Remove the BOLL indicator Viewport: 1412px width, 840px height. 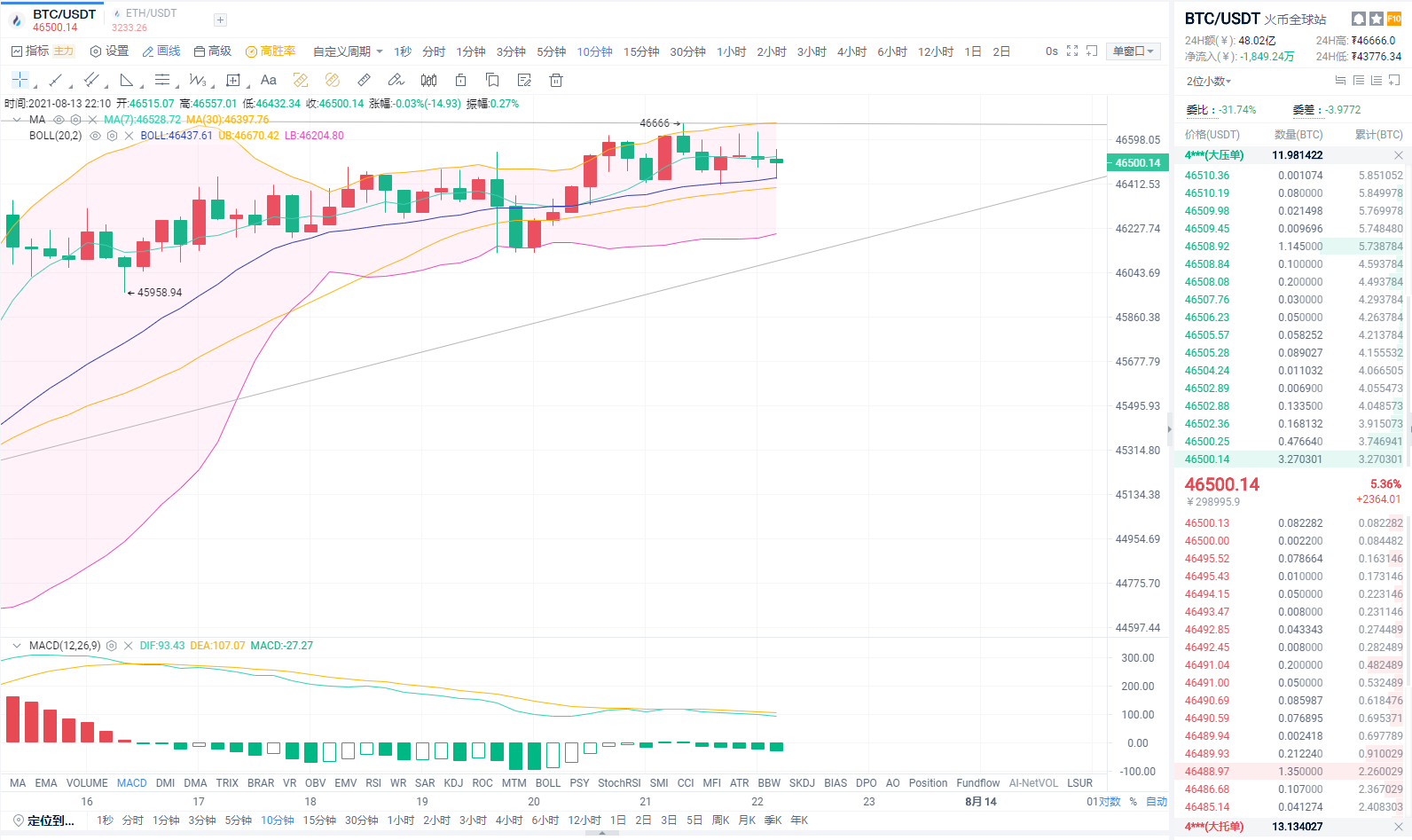[129, 136]
